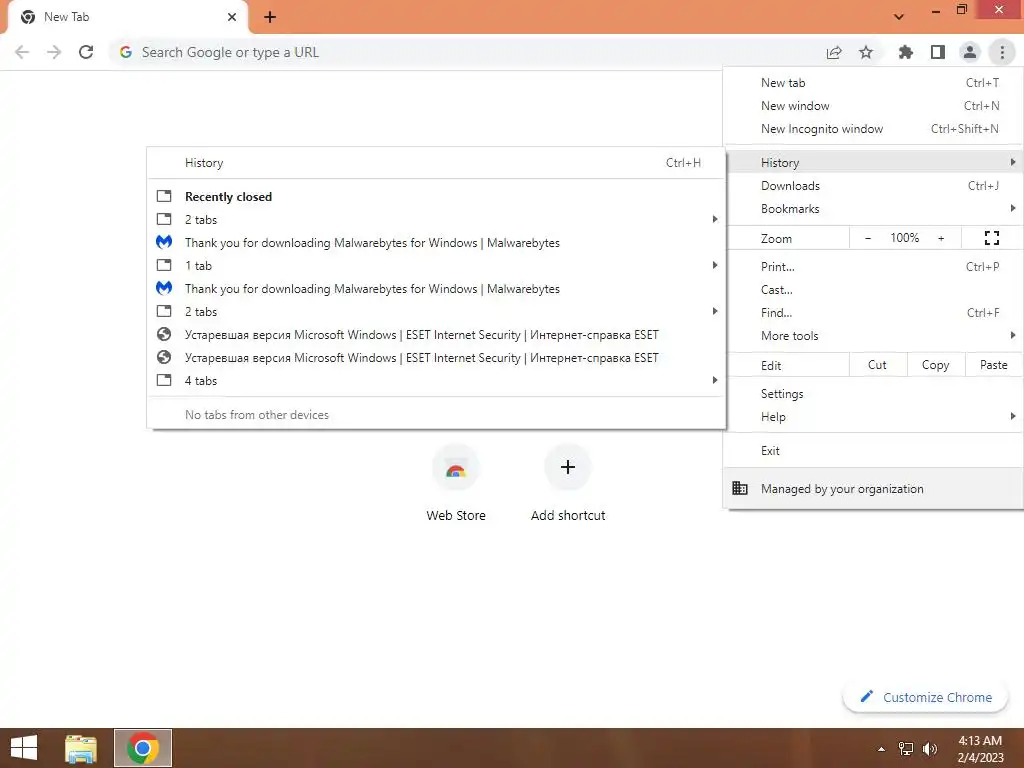
Task: Click the Customize Chrome button
Action: click(926, 697)
